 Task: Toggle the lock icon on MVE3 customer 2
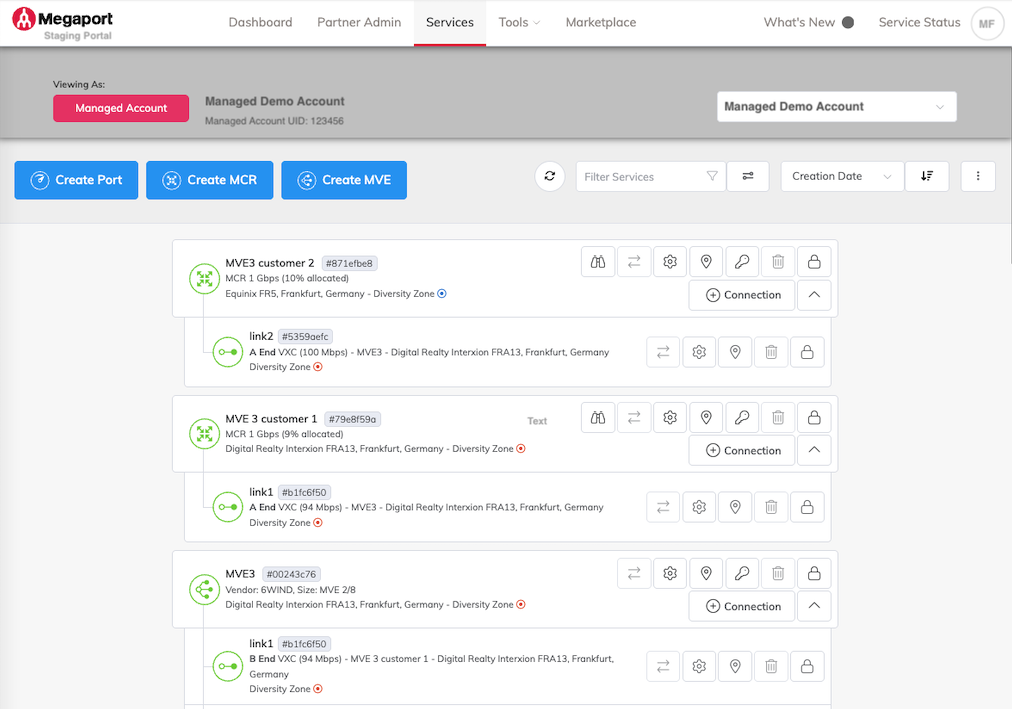coord(814,261)
